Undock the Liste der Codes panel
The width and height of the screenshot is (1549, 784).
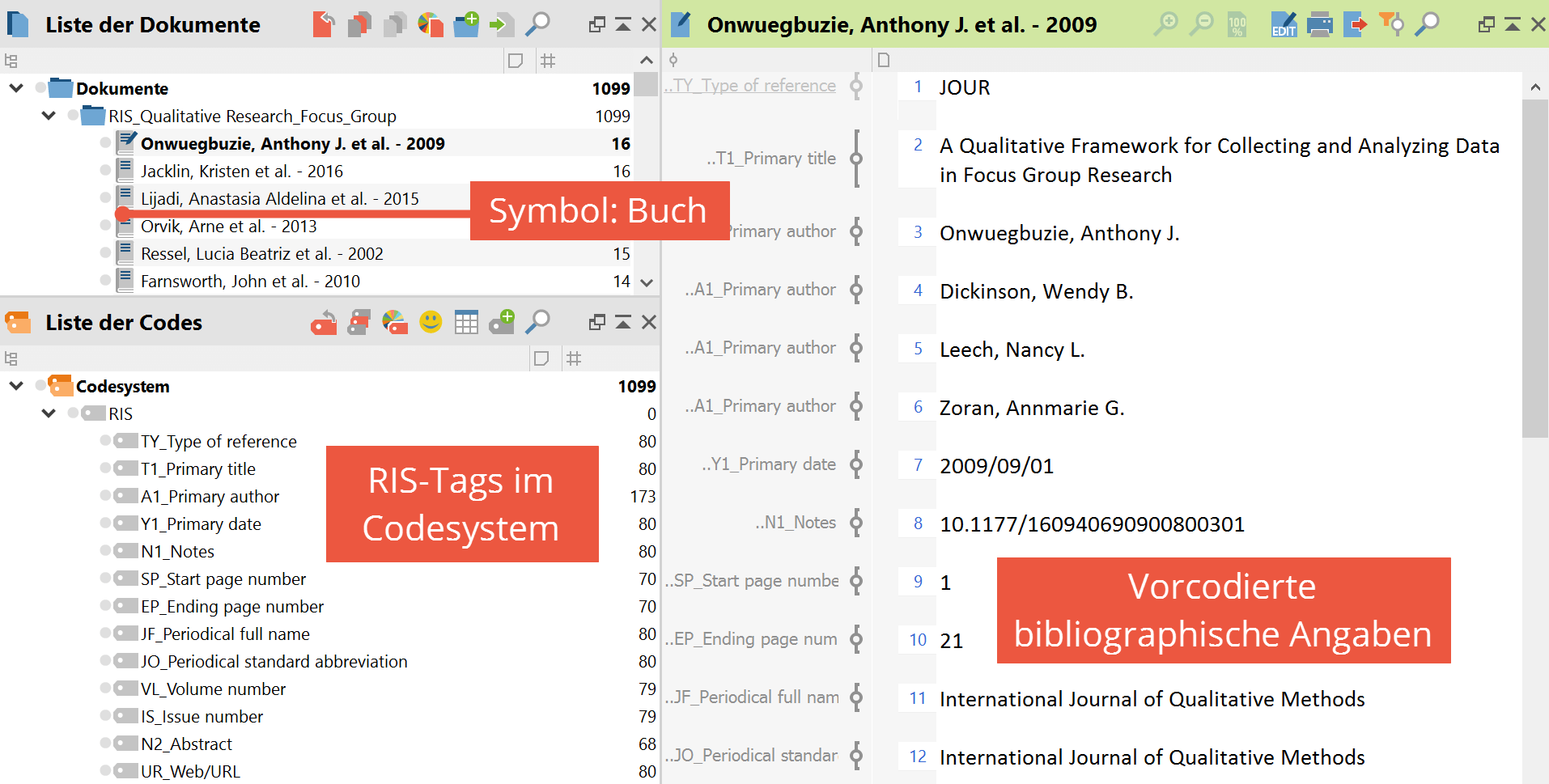(597, 322)
